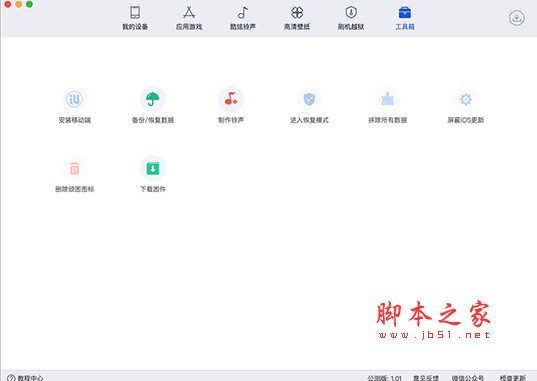Switch to the 应用游戏 tab
Screen dimensions: 537x381
189,18
